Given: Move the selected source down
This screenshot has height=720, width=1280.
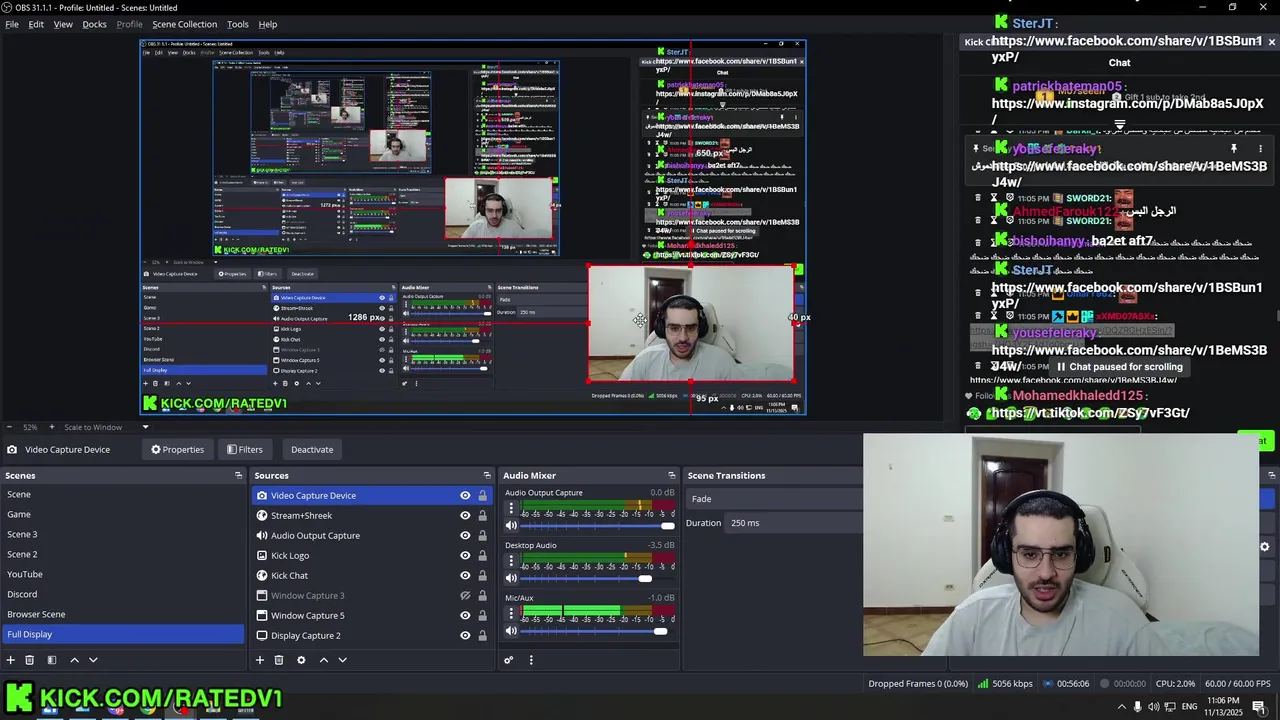Looking at the screenshot, I should pos(342,660).
